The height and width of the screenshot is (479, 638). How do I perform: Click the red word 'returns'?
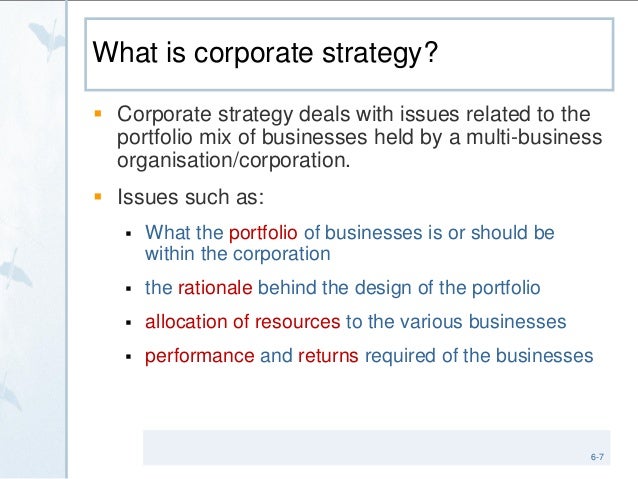328,355
